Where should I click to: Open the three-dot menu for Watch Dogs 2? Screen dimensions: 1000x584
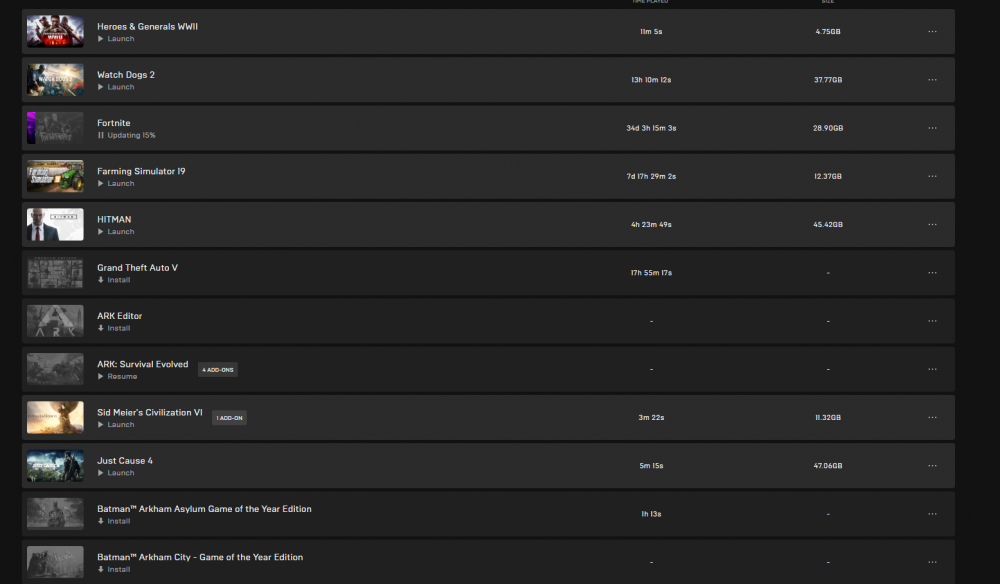click(932, 80)
